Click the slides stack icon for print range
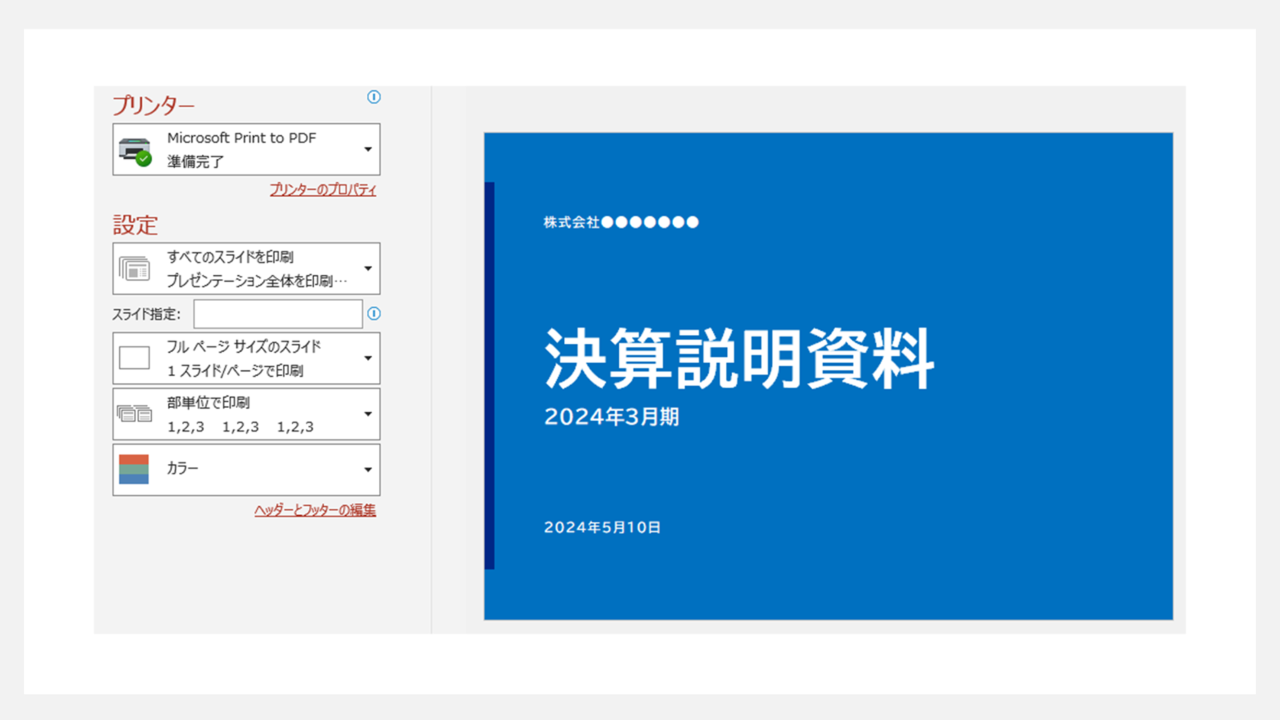Viewport: 1280px width, 720px height. [x=135, y=269]
